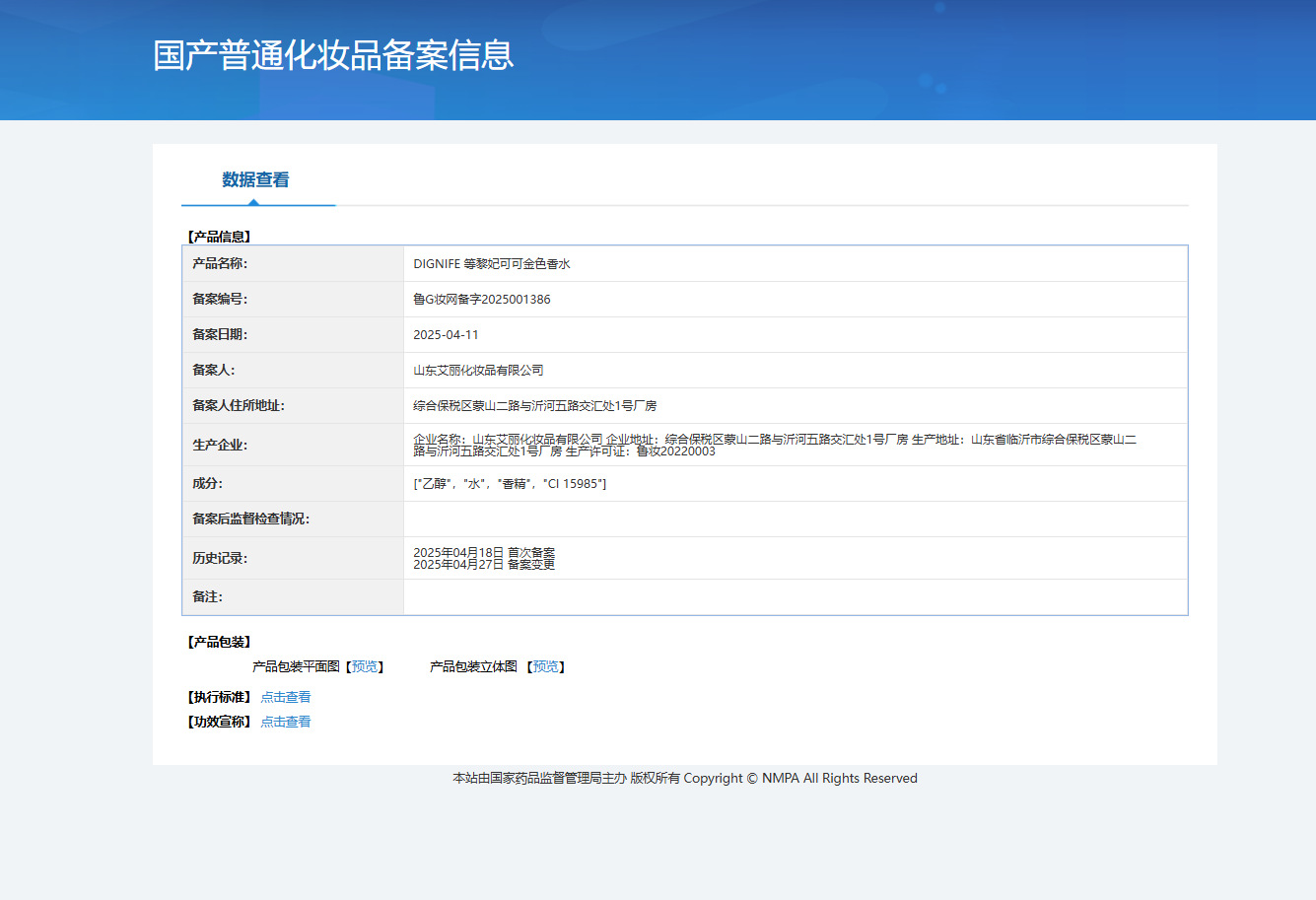Select the 备案人住所地址 address value
1316x900 pixels.
[535, 406]
